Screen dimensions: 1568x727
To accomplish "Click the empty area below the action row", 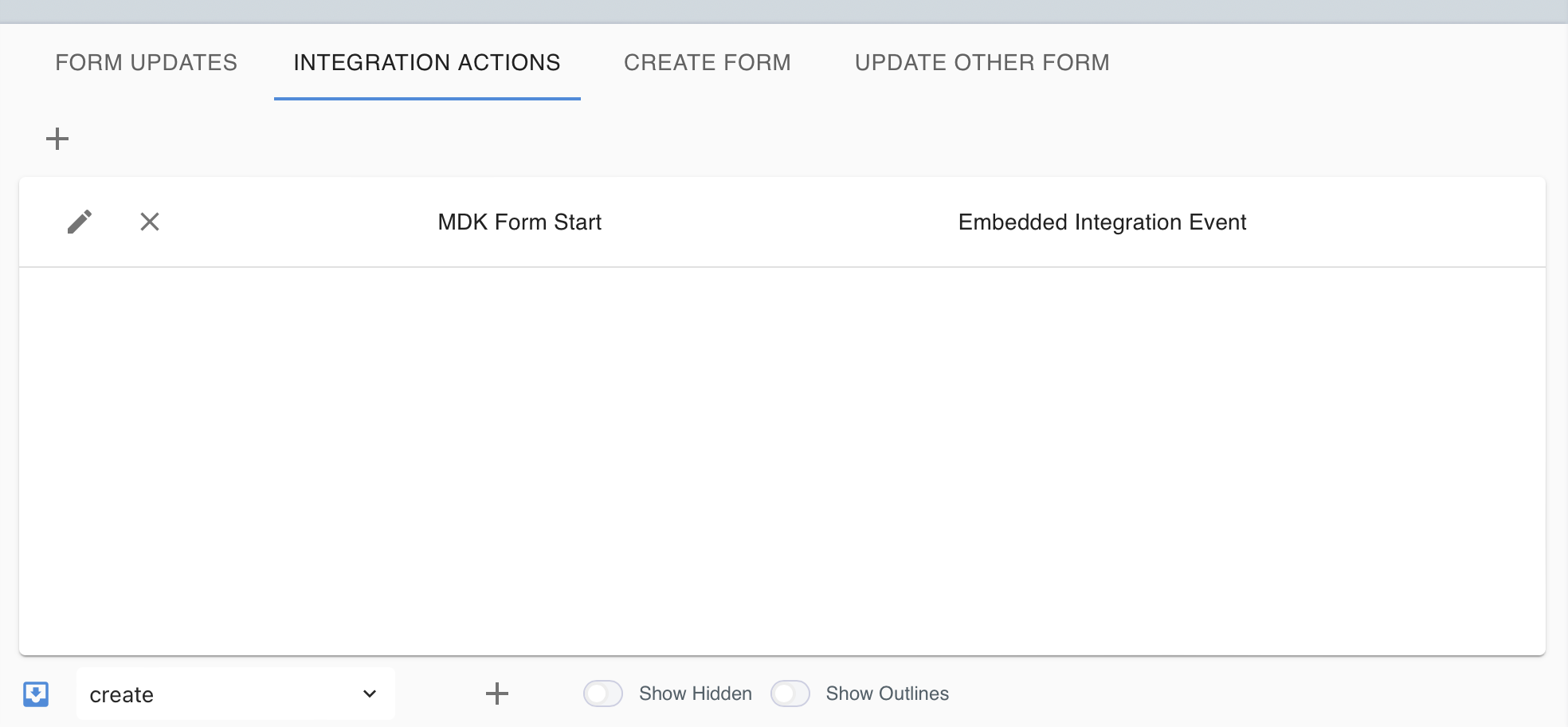I will 781,461.
